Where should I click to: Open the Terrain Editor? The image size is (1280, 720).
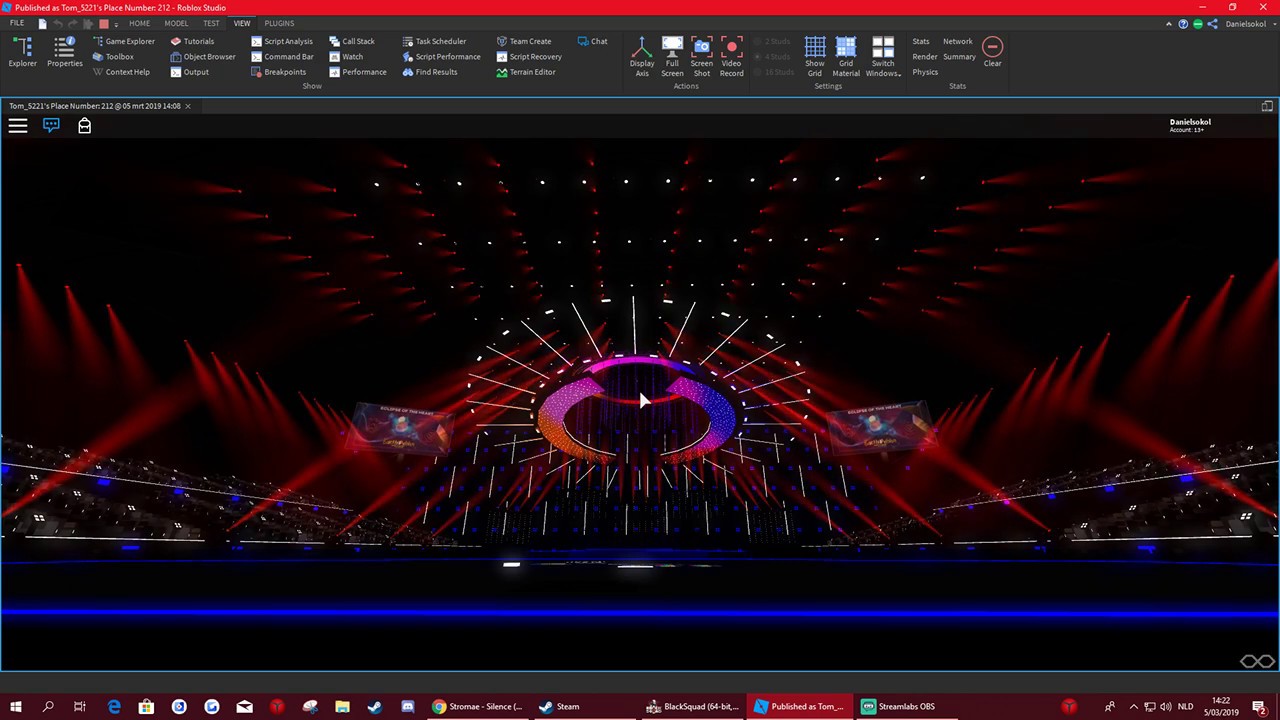[526, 72]
